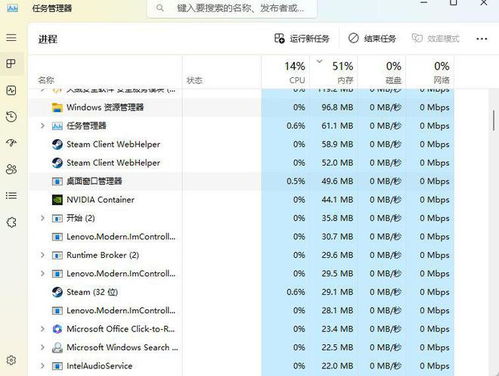Select the Processes sidebar icon
The width and height of the screenshot is (499, 376).
click(x=11, y=63)
